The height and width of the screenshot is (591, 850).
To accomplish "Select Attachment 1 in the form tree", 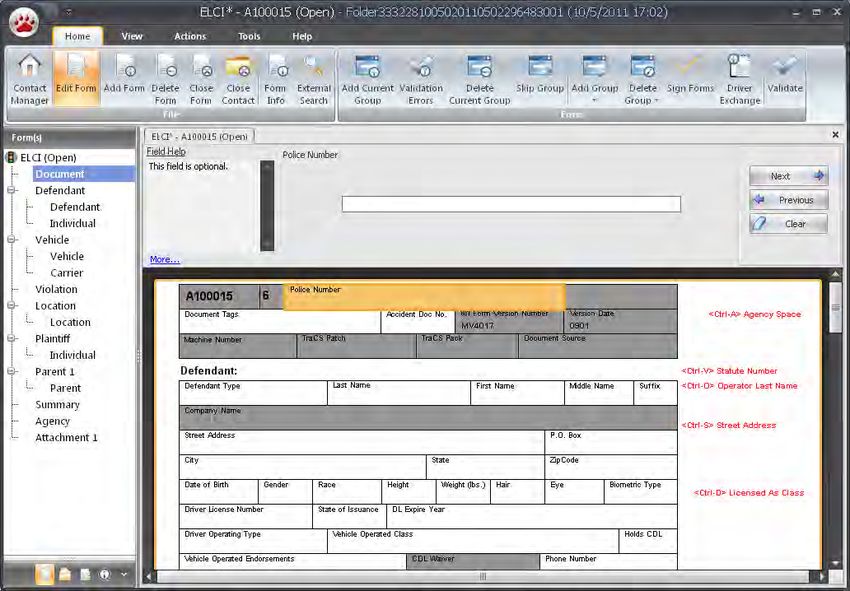I will pos(66,438).
